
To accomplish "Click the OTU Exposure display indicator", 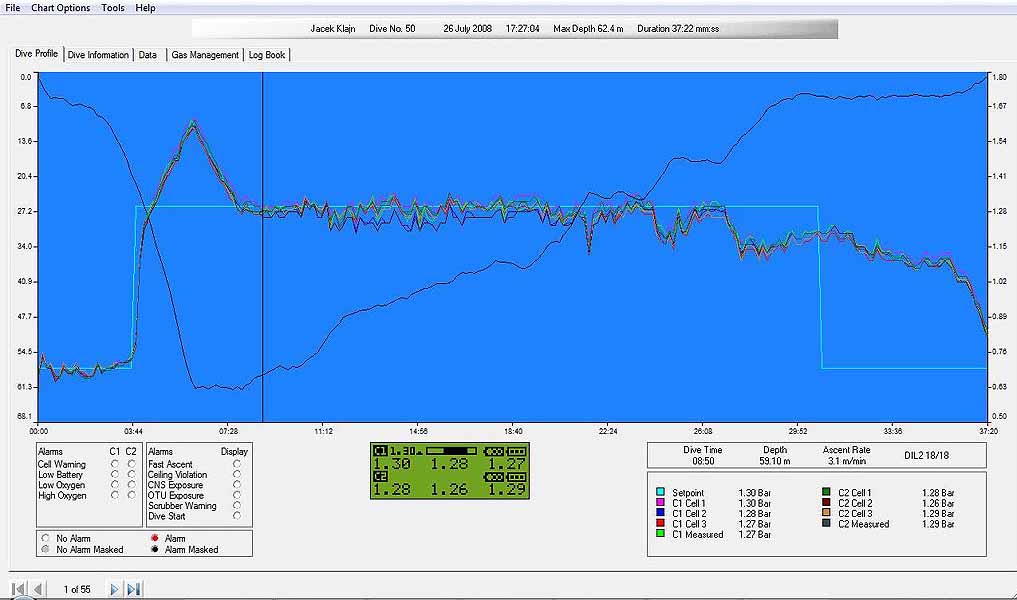I will (237, 495).
